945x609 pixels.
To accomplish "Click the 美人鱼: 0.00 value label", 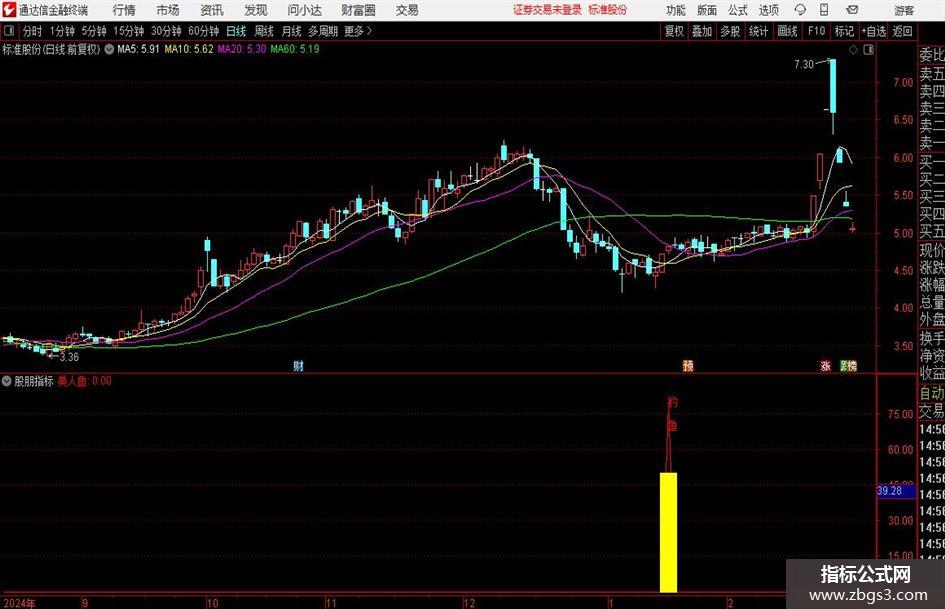I will click(84, 381).
